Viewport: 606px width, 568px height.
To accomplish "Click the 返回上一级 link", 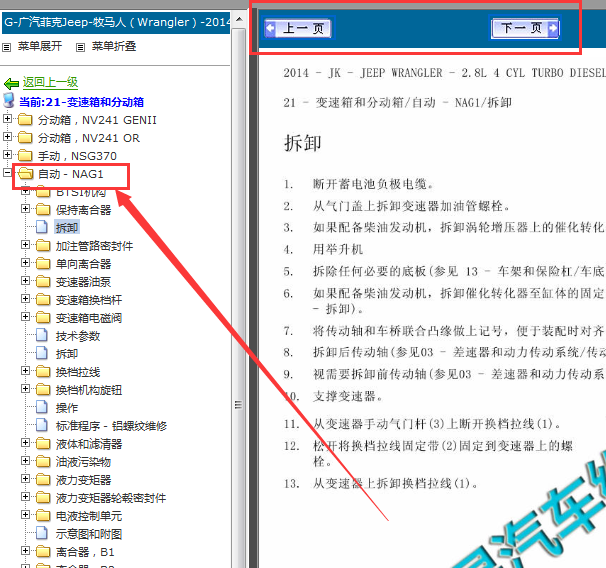I will click(x=50, y=82).
